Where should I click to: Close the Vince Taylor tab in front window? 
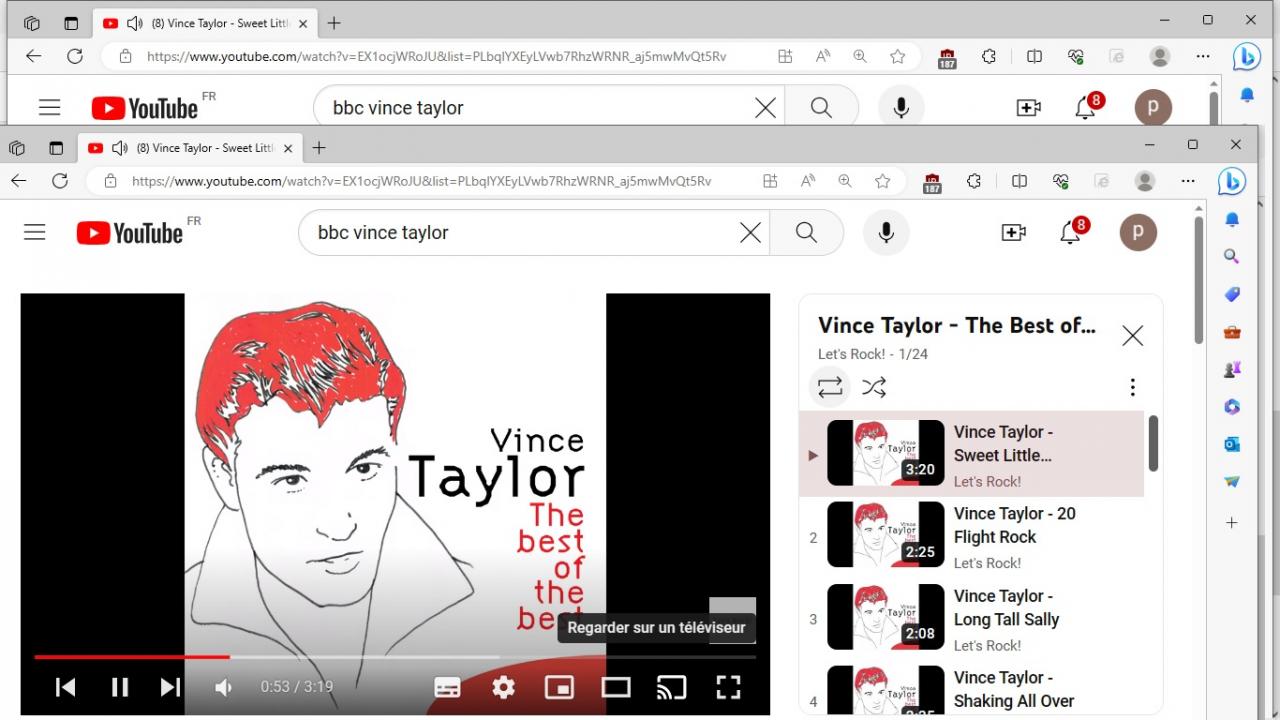tap(288, 148)
